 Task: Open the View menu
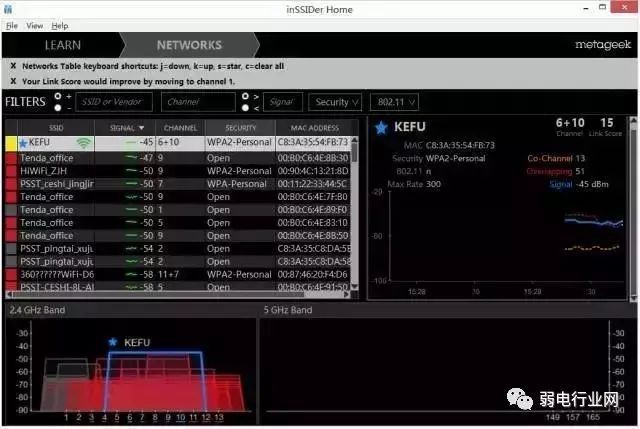(x=35, y=26)
